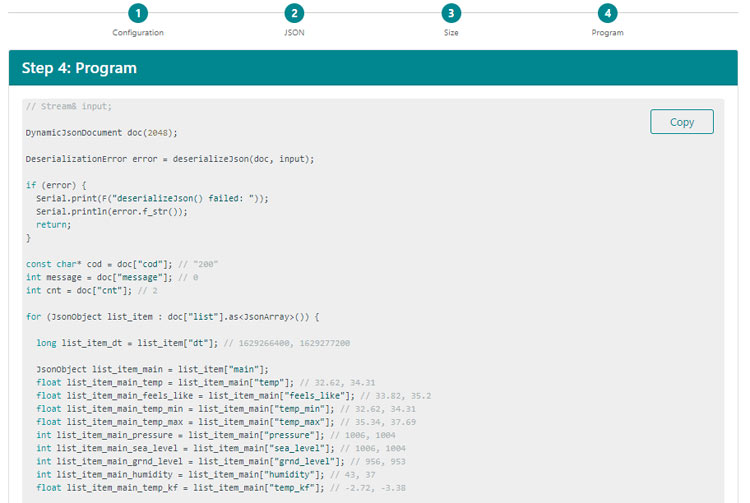Viewport: 750px width, 503px height.
Task: Click the list_item_main_temp_max line
Action: [x=226, y=422]
